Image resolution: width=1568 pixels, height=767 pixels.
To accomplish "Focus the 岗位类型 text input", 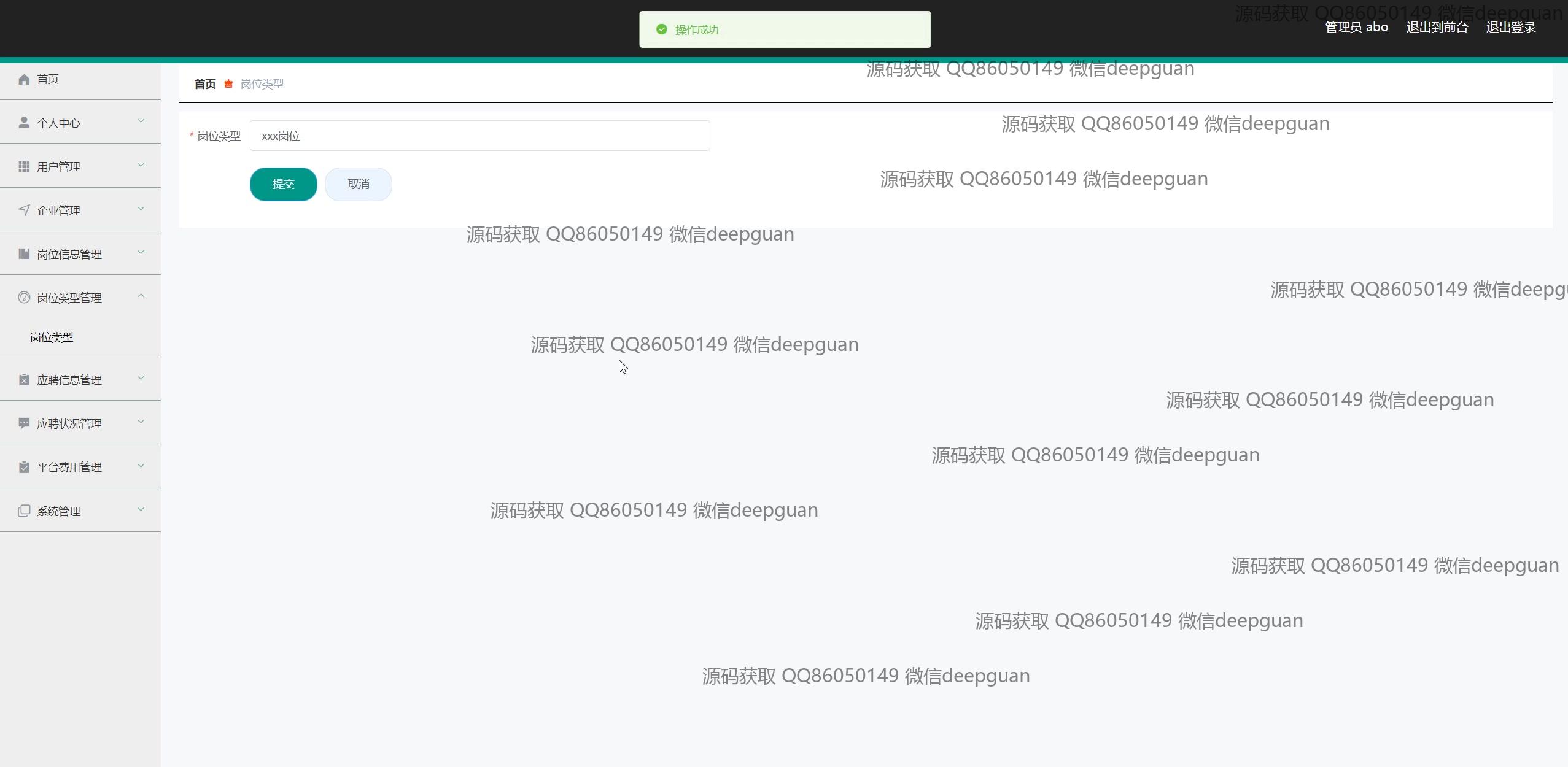I will (479, 136).
